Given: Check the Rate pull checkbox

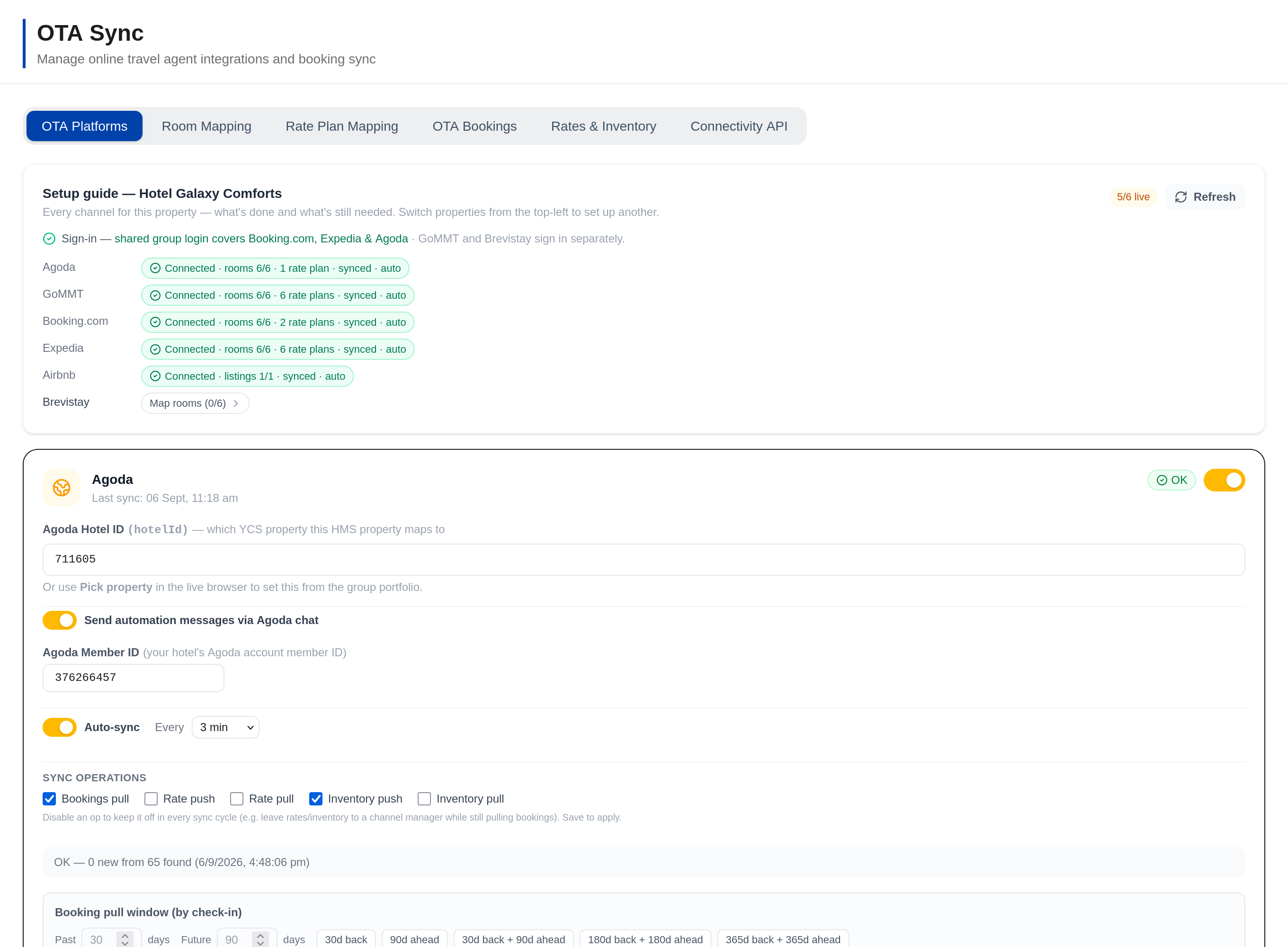Looking at the screenshot, I should pyautogui.click(x=237, y=799).
